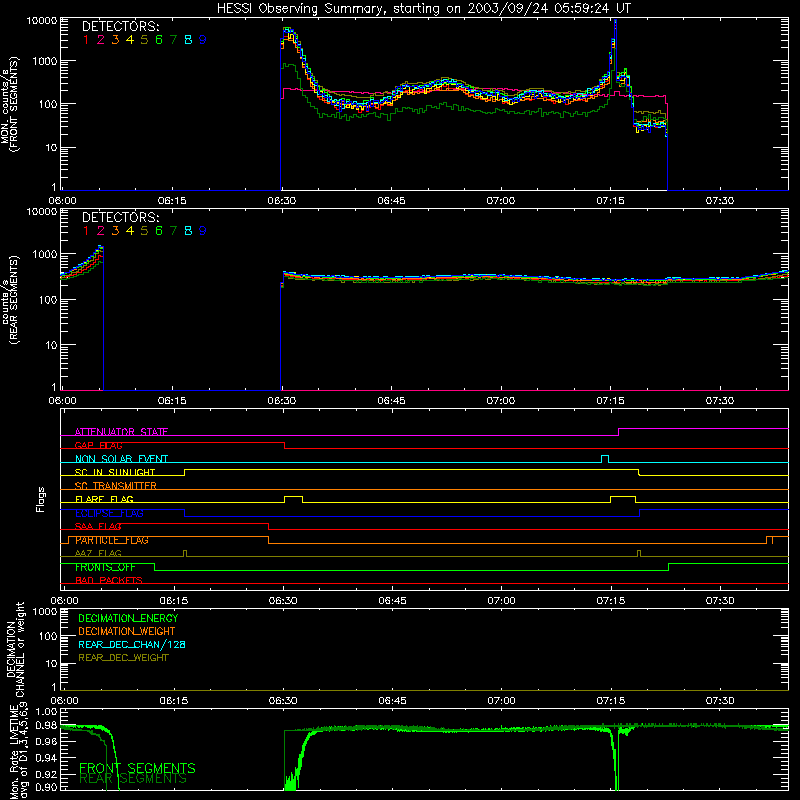The height and width of the screenshot is (800, 800).
Task: Select detector 4 in the front segments legend
Action: tap(130, 40)
